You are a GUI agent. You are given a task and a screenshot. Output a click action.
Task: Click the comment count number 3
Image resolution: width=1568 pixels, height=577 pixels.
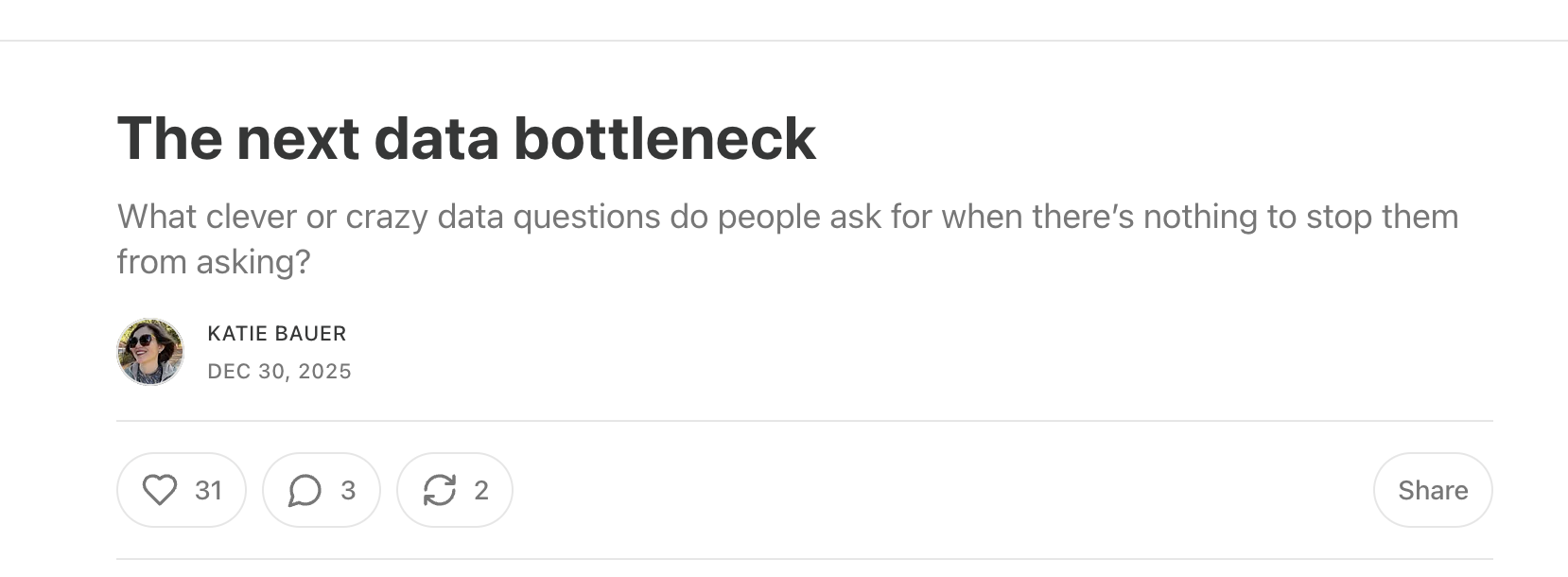tap(348, 490)
